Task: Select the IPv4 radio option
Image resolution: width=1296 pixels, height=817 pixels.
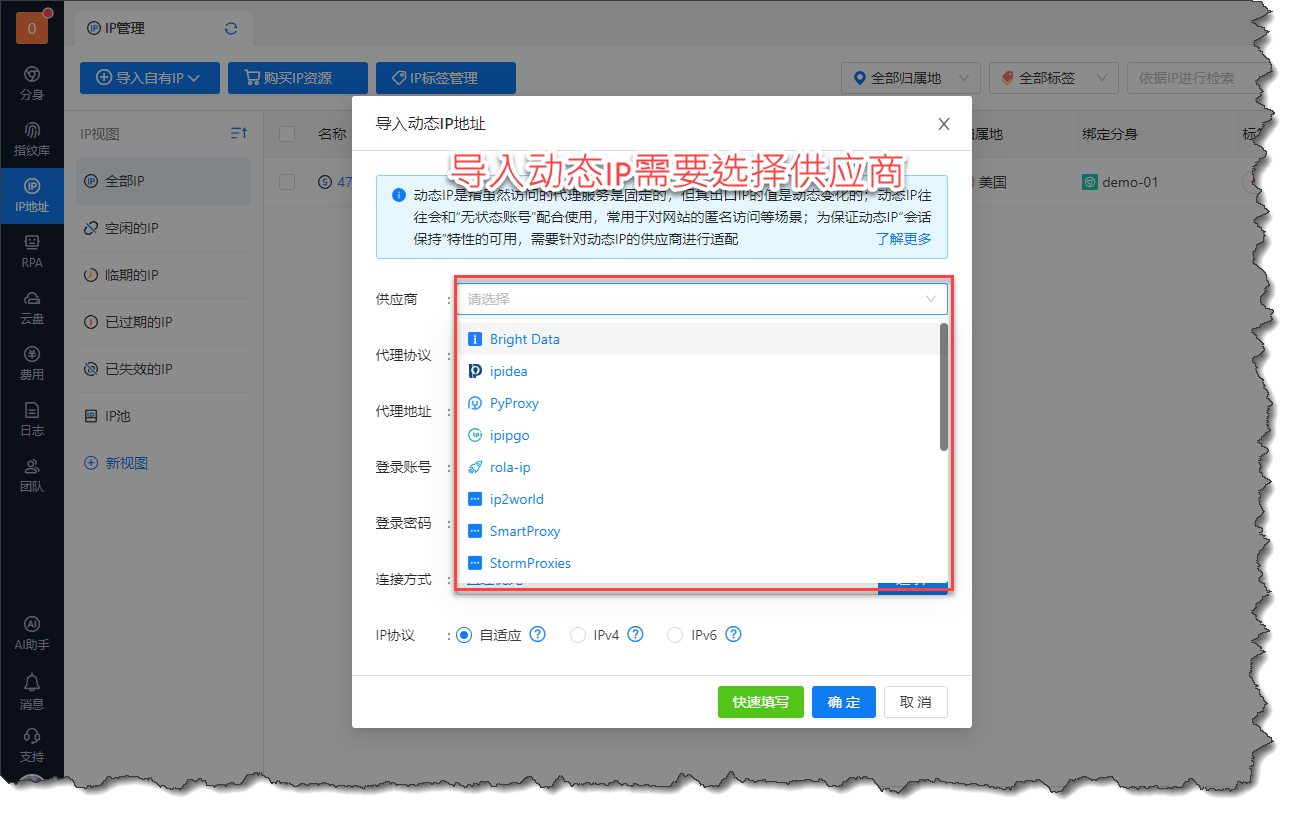Action: point(577,634)
